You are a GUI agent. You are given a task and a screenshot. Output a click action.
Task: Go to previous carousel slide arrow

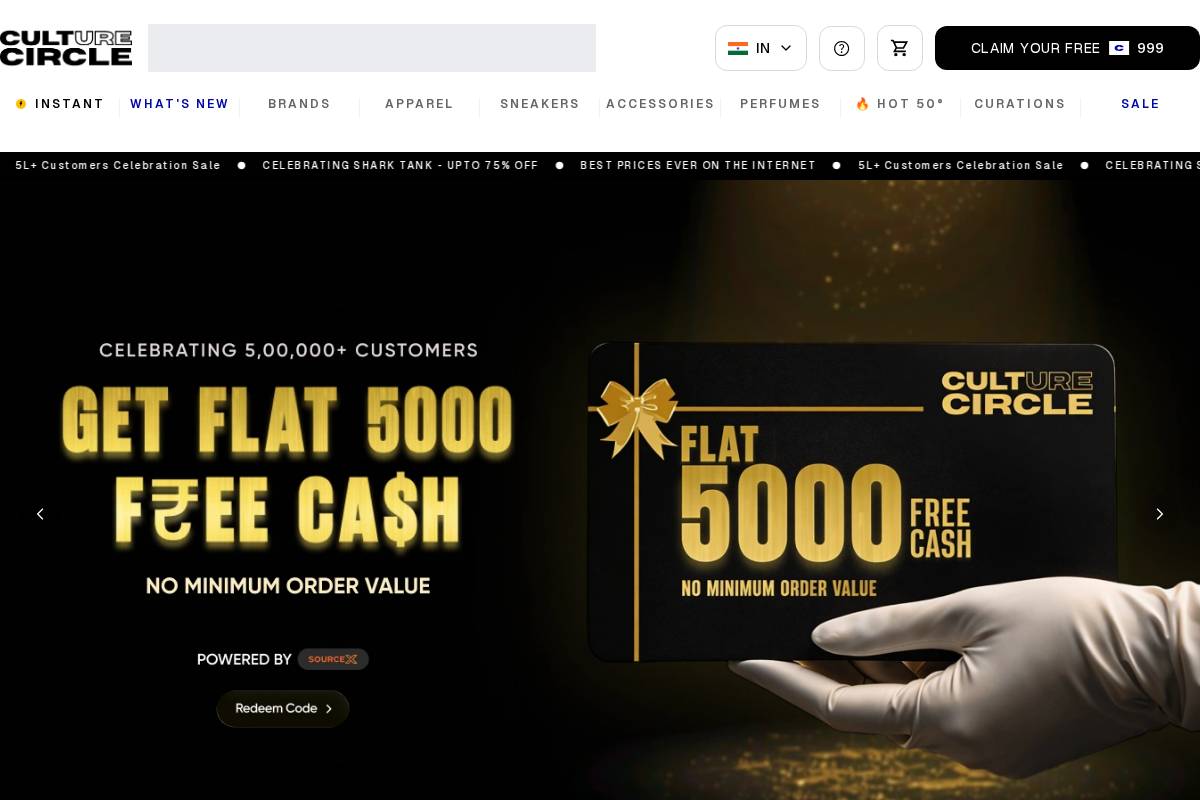pos(40,514)
